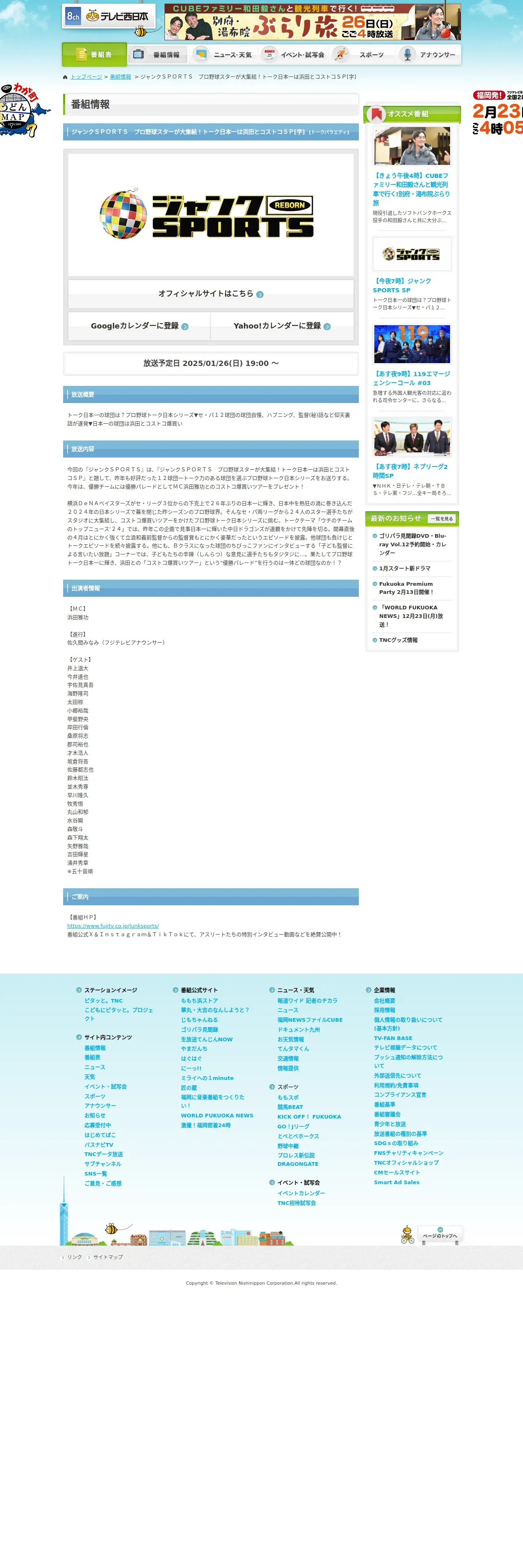Viewport: 523px width, 1568px height.
Task: Open 競馬BEAT footer link
Action: (290, 1107)
